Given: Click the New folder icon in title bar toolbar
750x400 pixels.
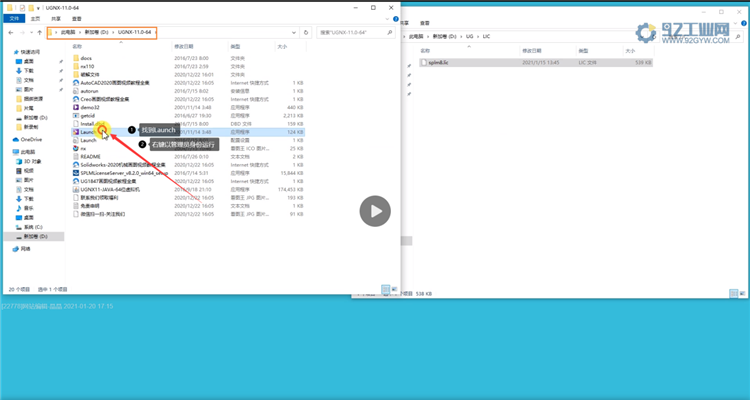Looking at the screenshot, I should (x=31, y=8).
